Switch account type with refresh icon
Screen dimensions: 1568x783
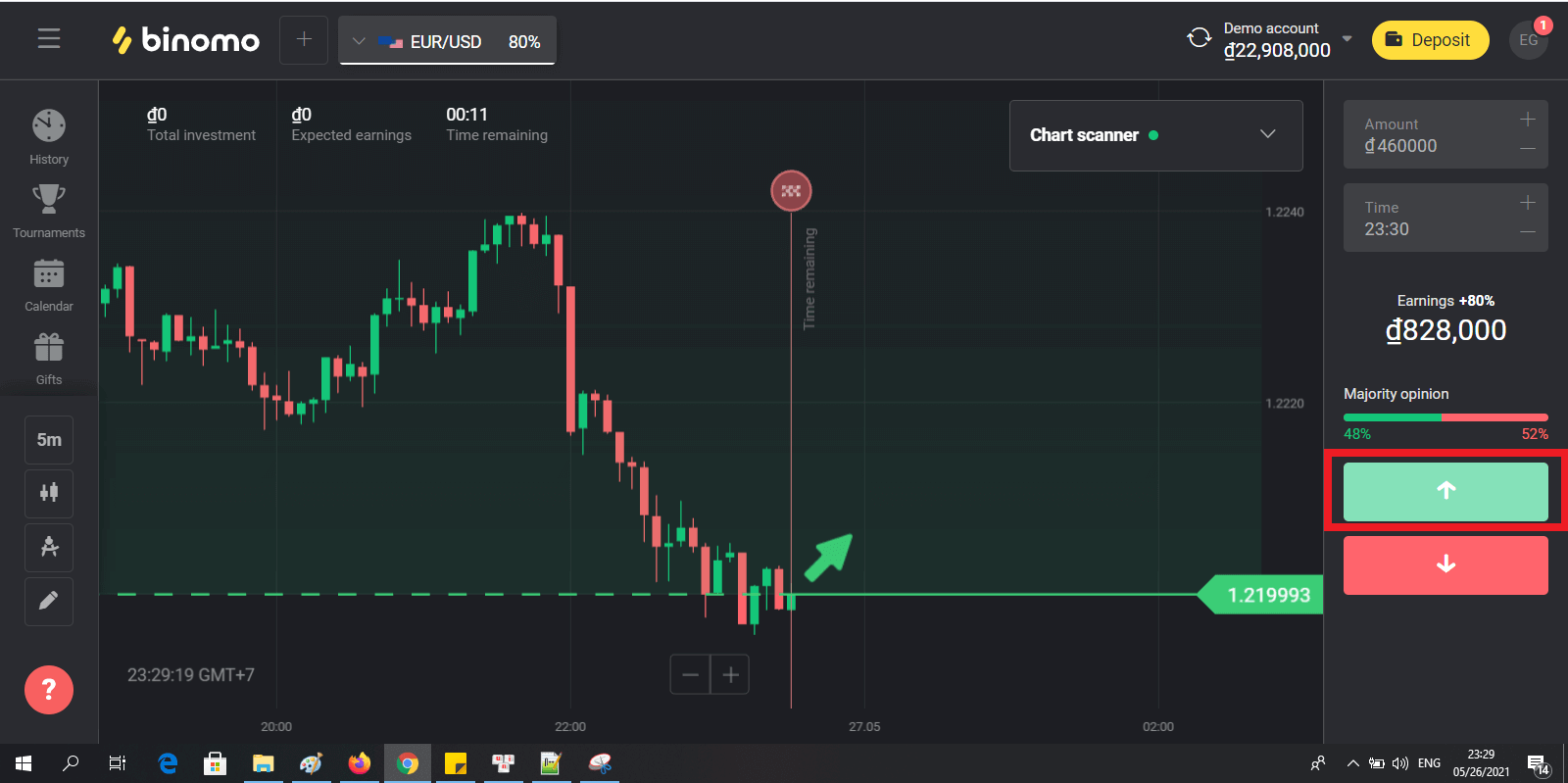pyautogui.click(x=1199, y=39)
